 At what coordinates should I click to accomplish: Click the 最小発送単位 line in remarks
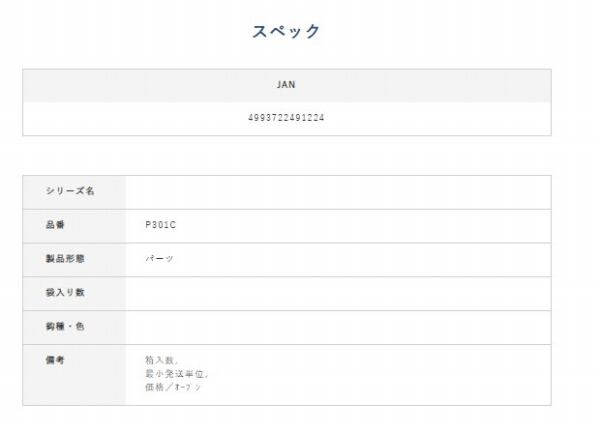176,373
